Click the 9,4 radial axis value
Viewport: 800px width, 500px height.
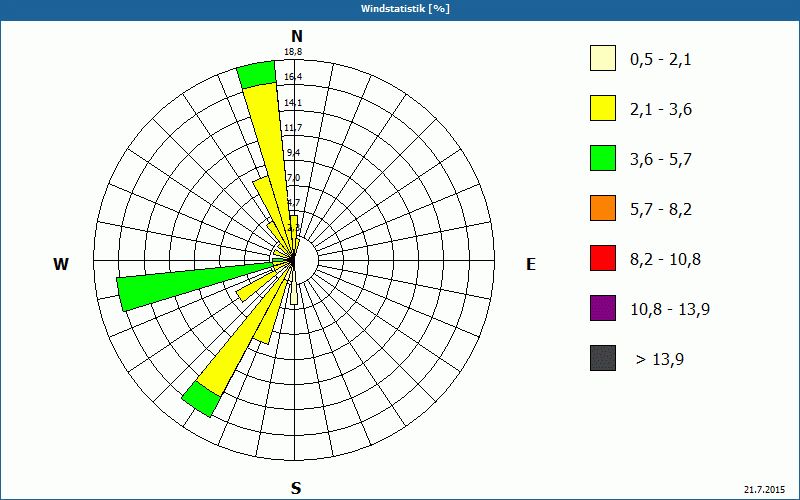293,153
